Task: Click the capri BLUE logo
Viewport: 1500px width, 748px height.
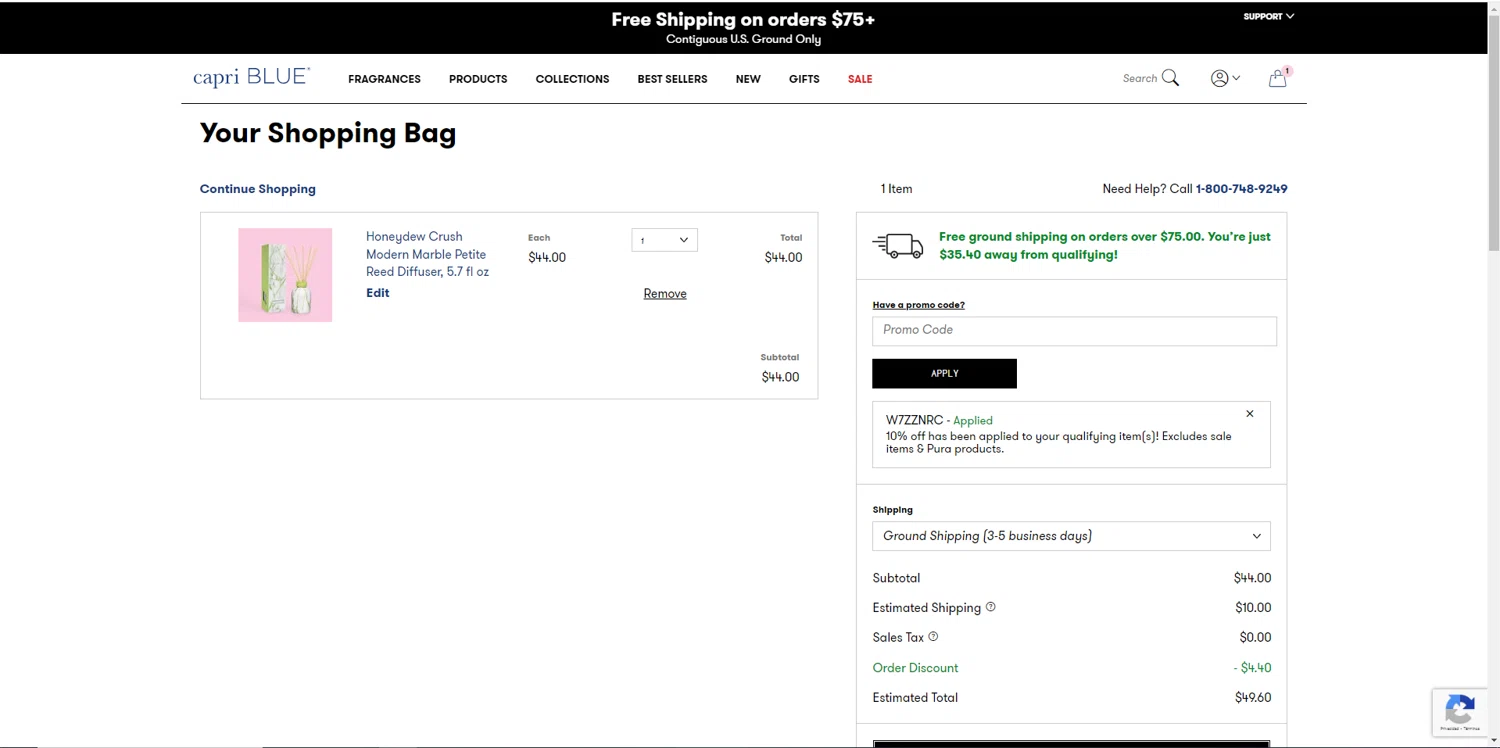Action: click(252, 78)
